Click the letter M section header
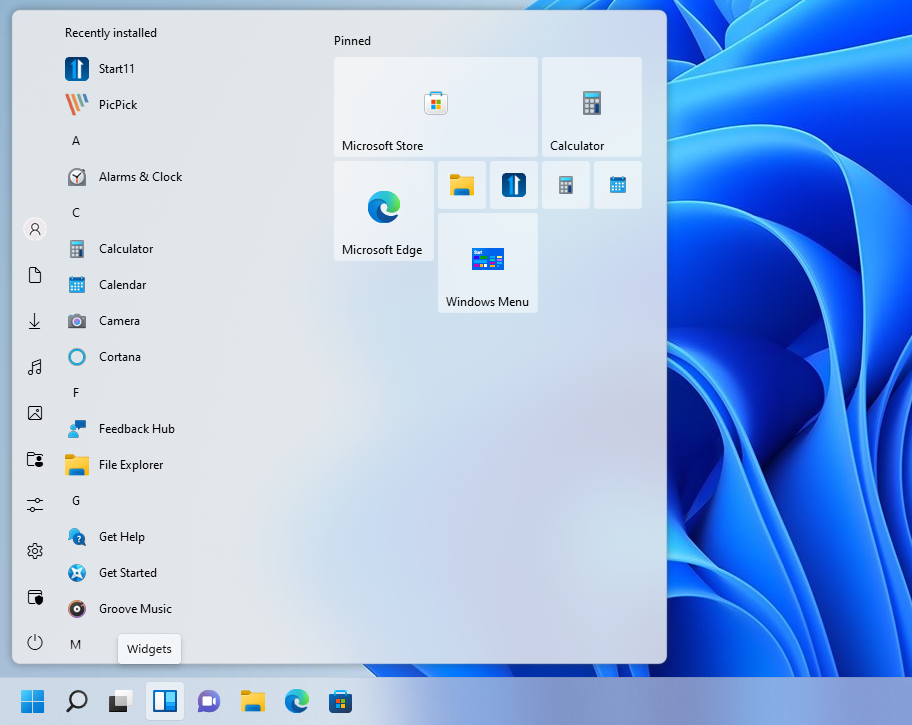The image size is (912, 725). [76, 645]
